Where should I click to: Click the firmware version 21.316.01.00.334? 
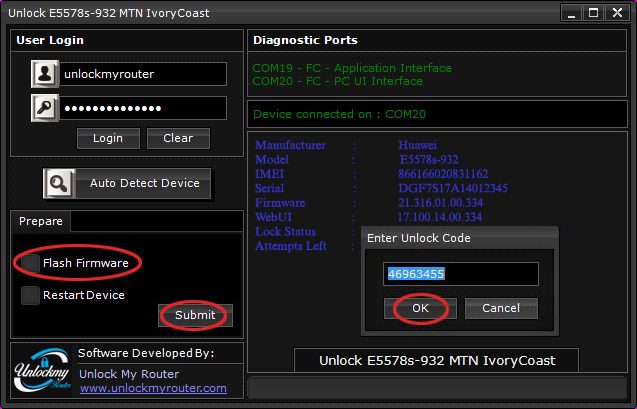(x=440, y=202)
